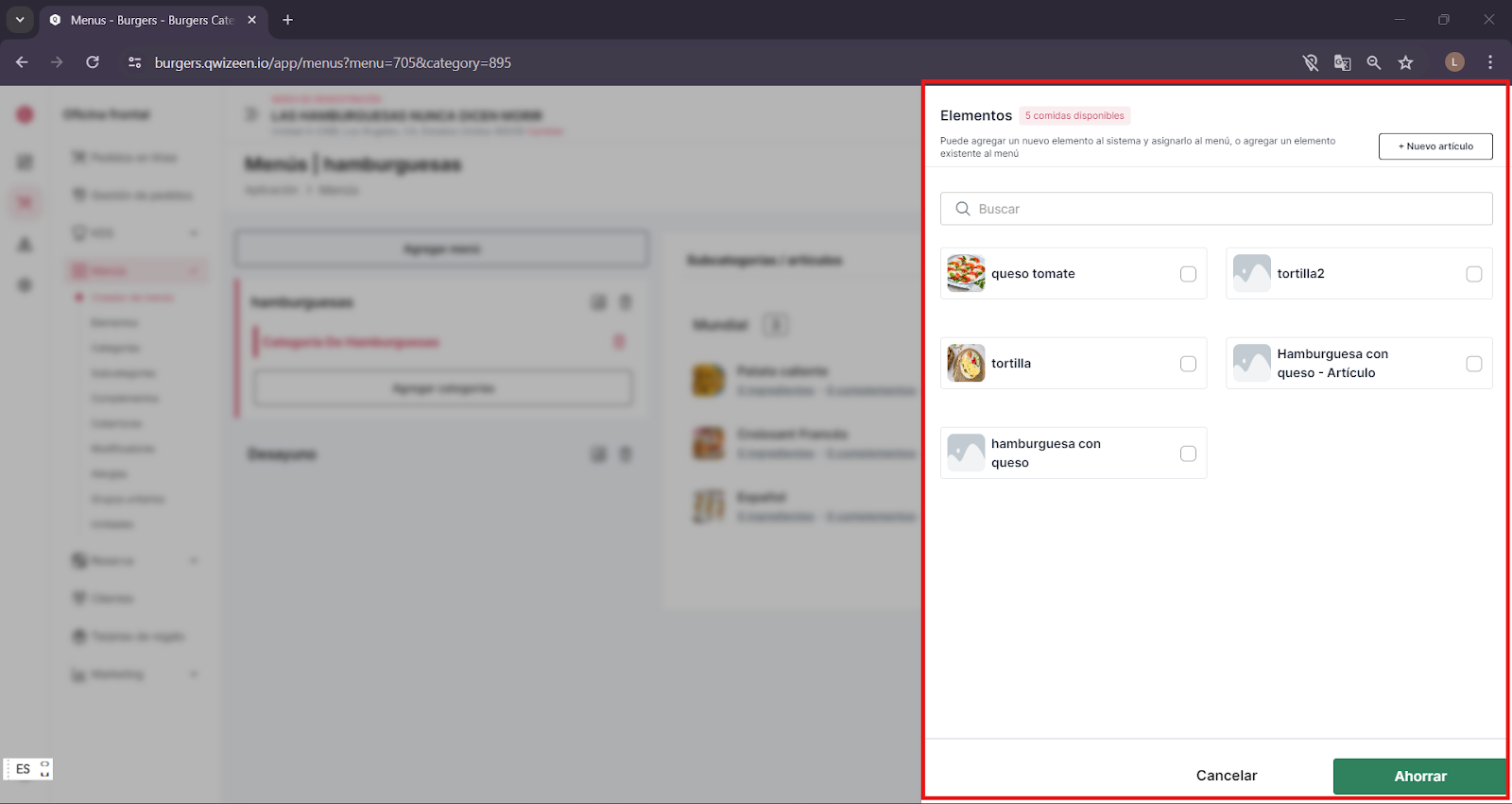Open the translate page icon
This screenshot has height=804, width=1512.
1342,62
